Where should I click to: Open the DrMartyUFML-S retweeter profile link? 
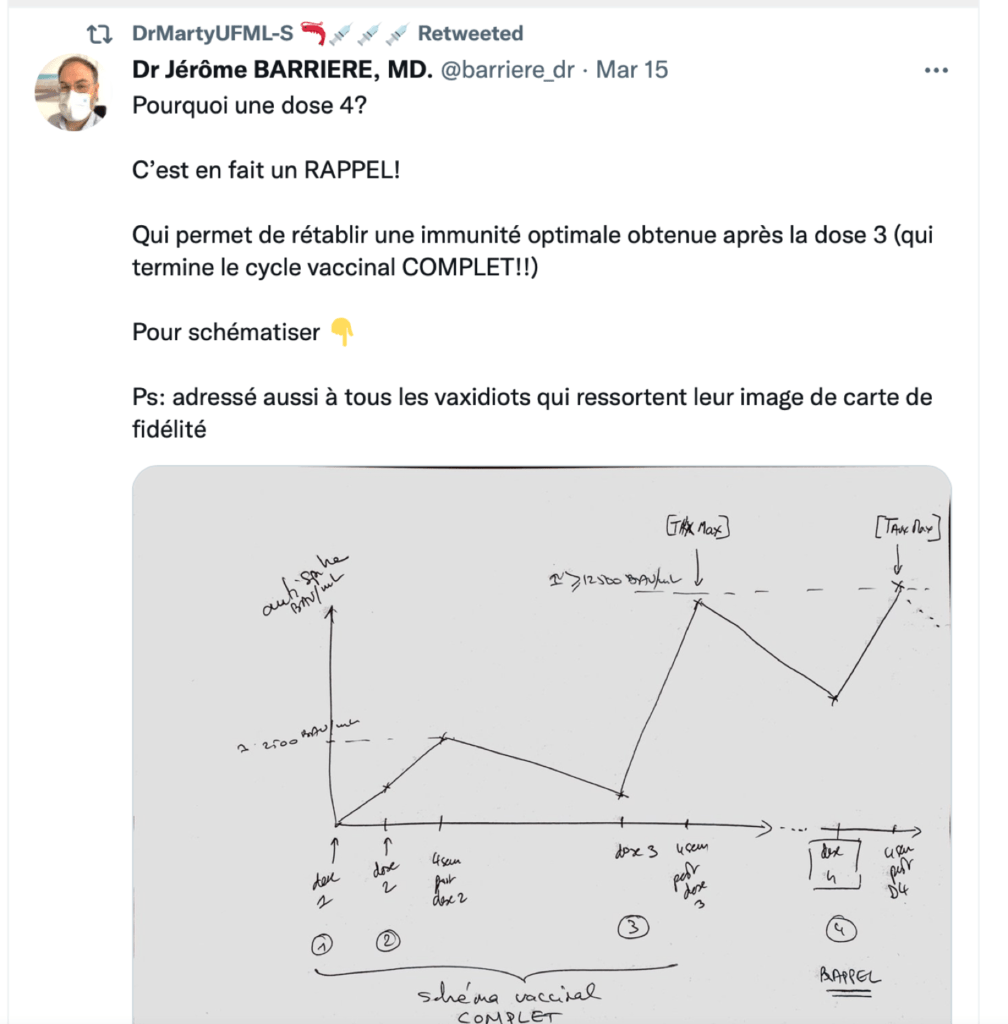[213, 33]
